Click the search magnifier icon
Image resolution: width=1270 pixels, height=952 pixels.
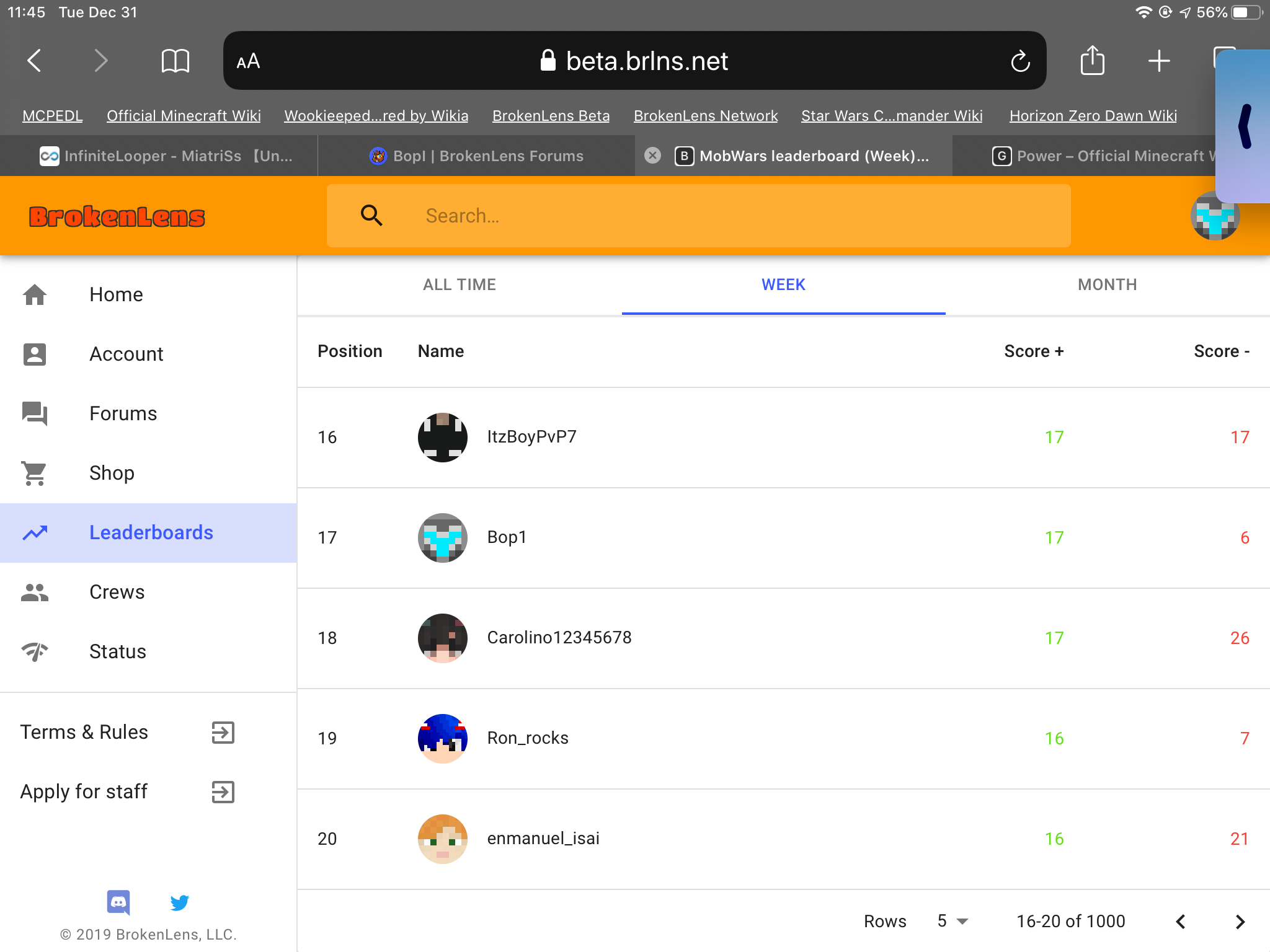click(x=371, y=215)
